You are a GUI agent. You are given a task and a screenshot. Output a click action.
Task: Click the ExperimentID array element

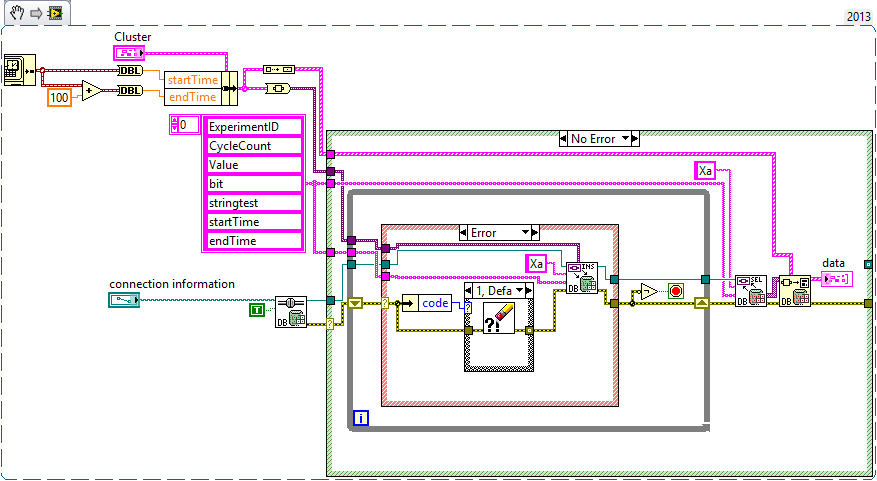tap(252, 127)
